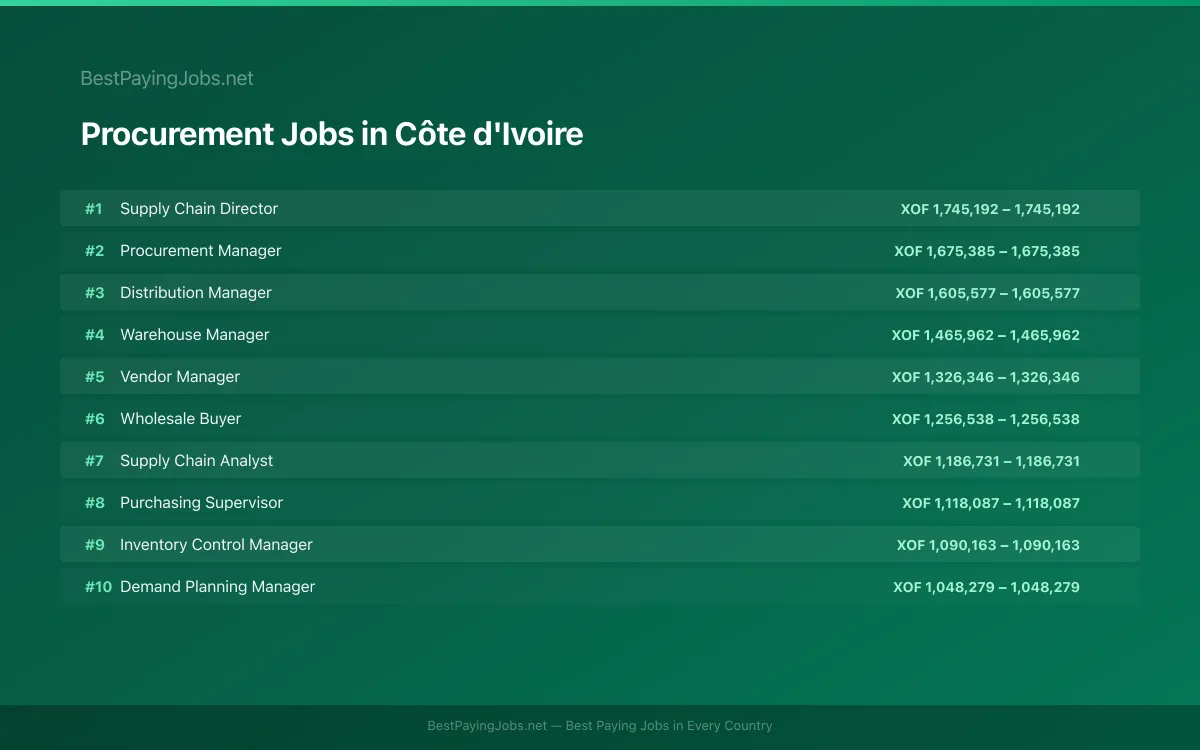
Task: Select the Supply Chain Analyst job title
Action: pos(197,461)
